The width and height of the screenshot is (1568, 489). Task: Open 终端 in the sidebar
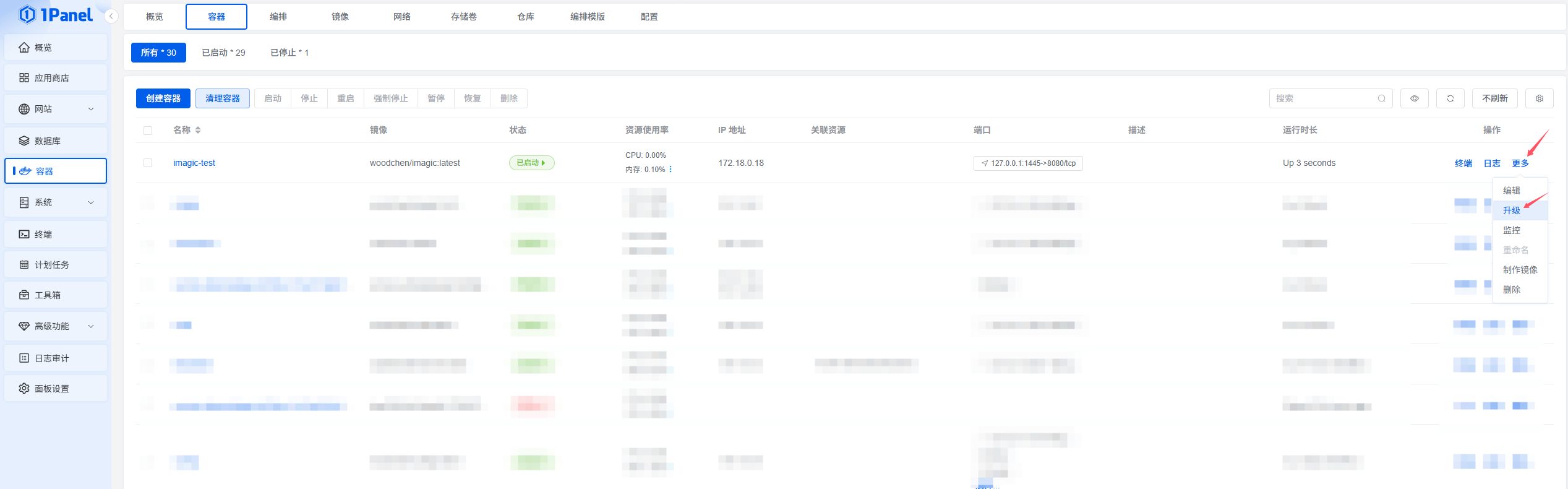point(56,235)
